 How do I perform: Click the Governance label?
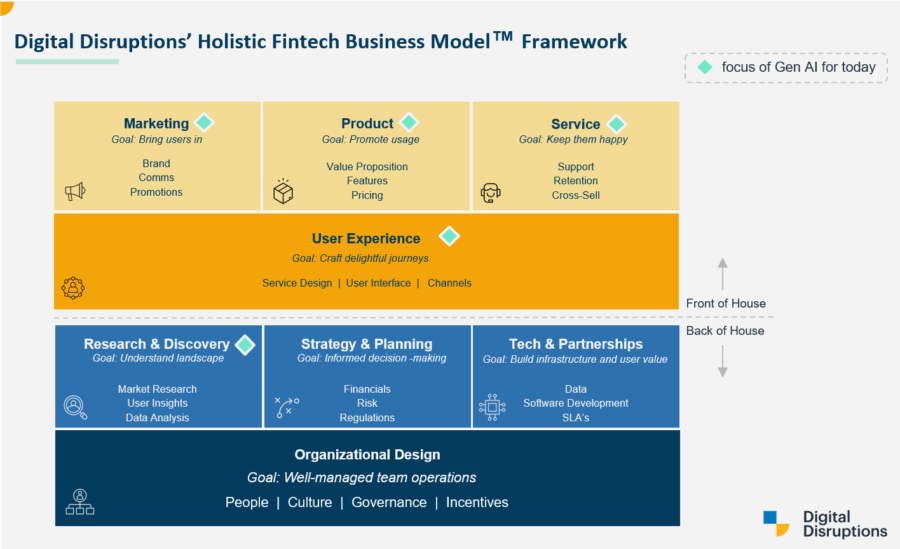(389, 502)
